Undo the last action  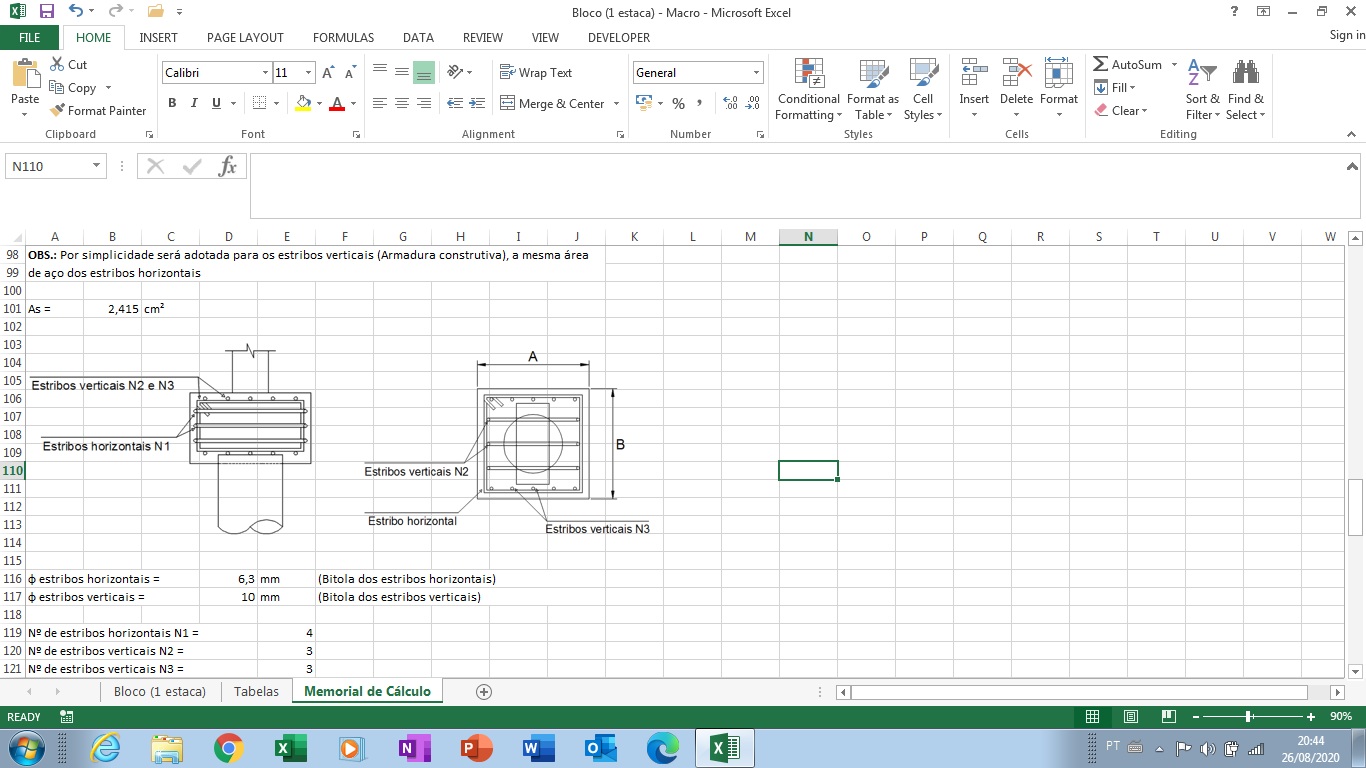pyautogui.click(x=76, y=11)
